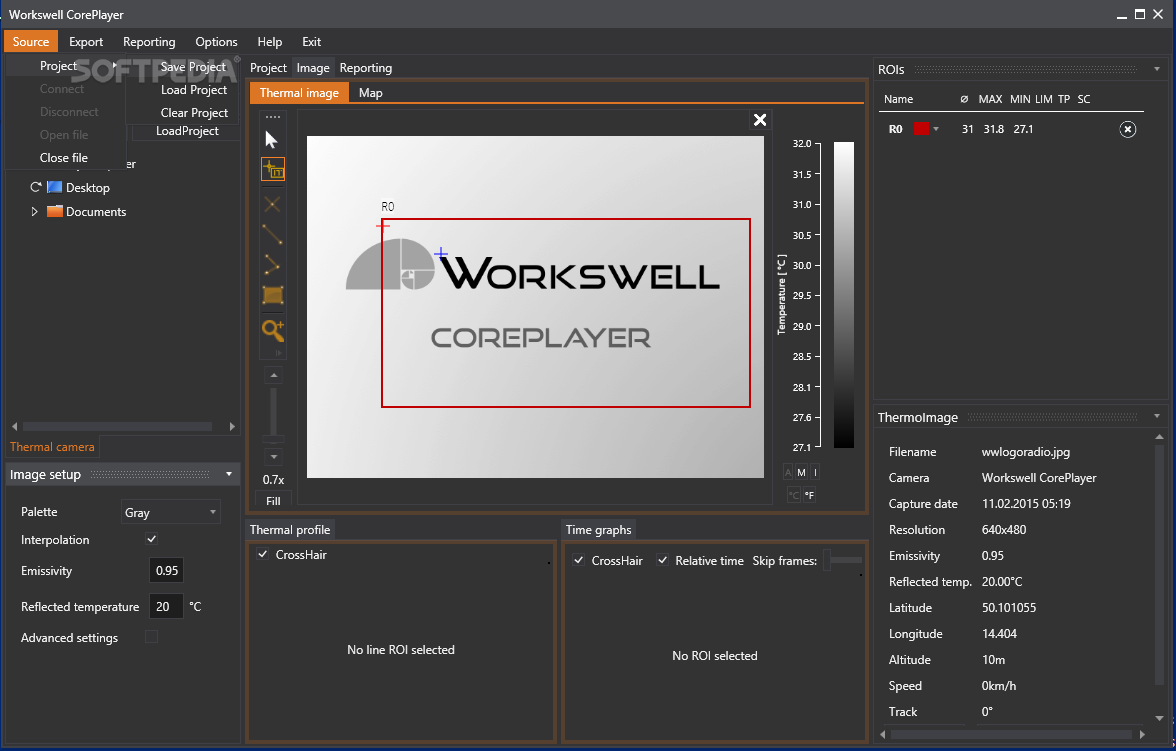Click file tree horizontal scrollbar
This screenshot has height=751, width=1176.
[122, 426]
